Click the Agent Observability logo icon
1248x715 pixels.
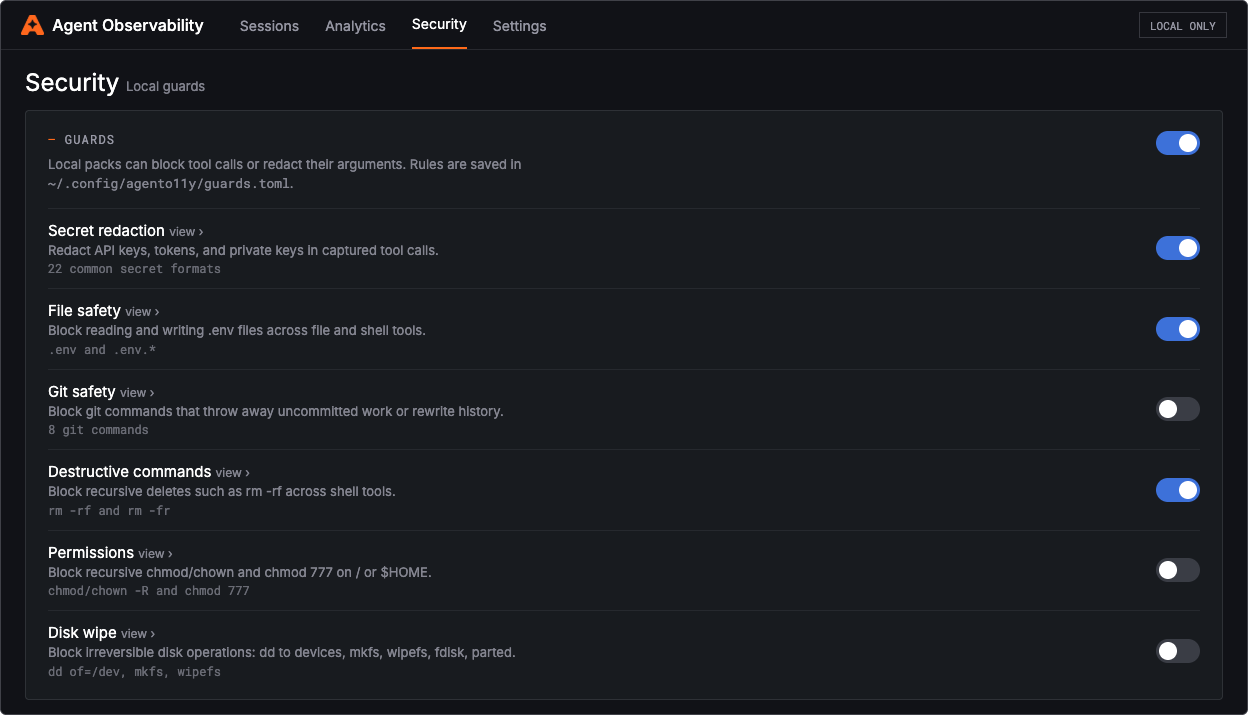[33, 25]
